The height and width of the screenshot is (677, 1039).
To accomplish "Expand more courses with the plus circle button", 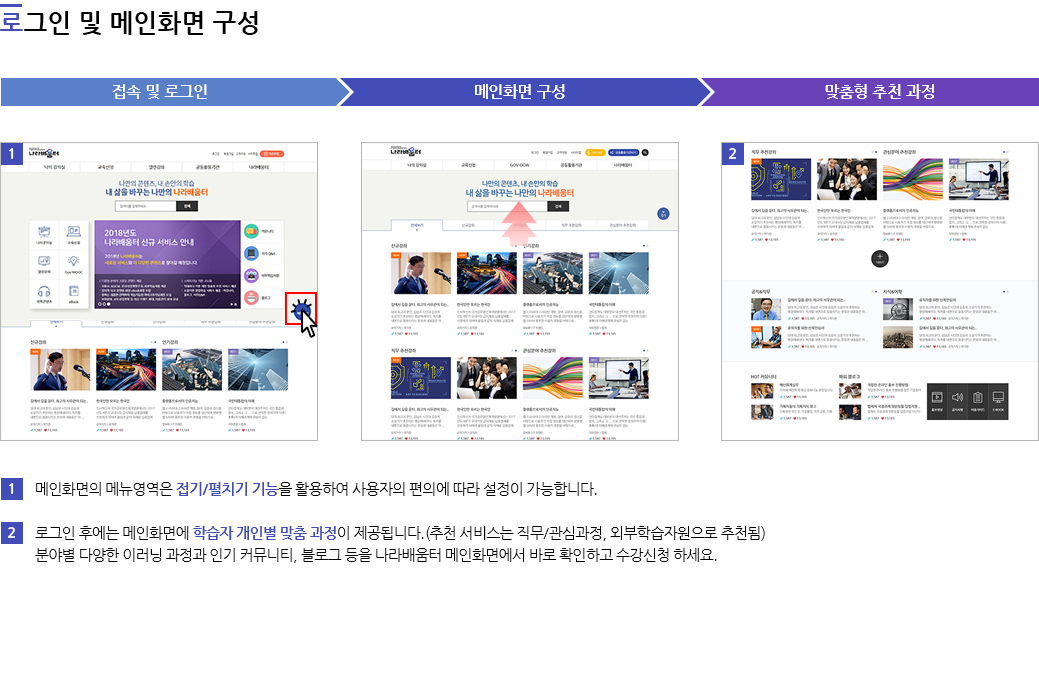I will click(880, 257).
